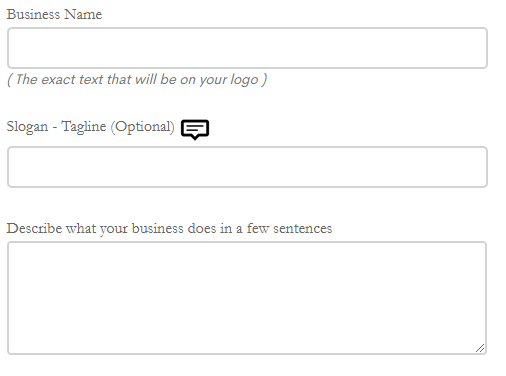The height and width of the screenshot is (376, 506).
Task: Click the "Slogan - Tagline (Optional)" label
Action: point(91,127)
